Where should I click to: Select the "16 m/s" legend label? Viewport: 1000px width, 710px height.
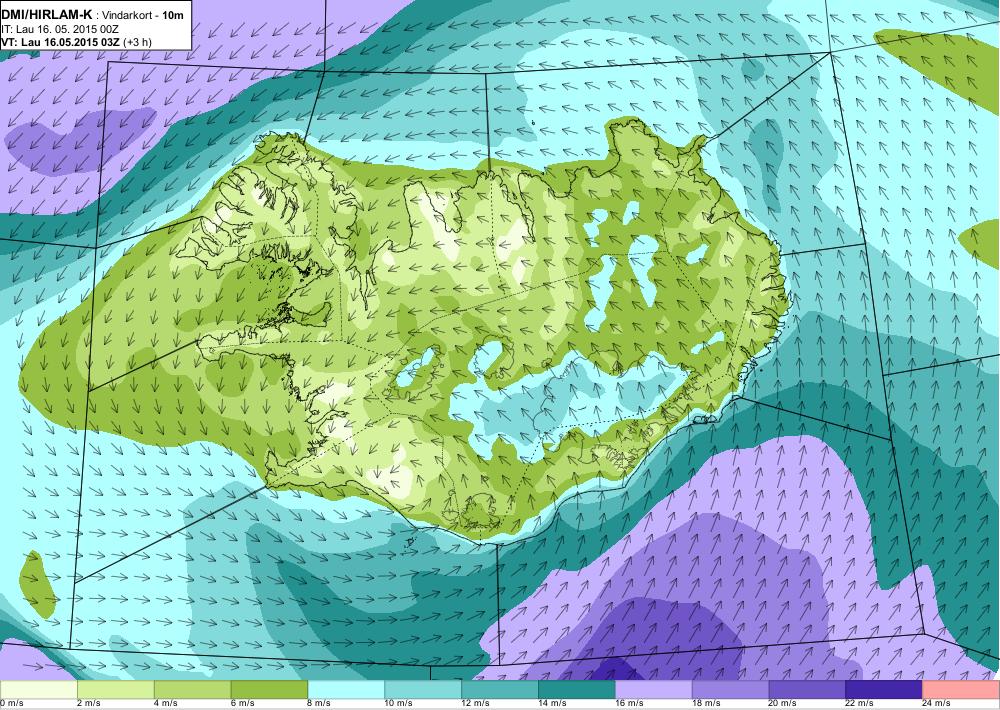[x=629, y=704]
